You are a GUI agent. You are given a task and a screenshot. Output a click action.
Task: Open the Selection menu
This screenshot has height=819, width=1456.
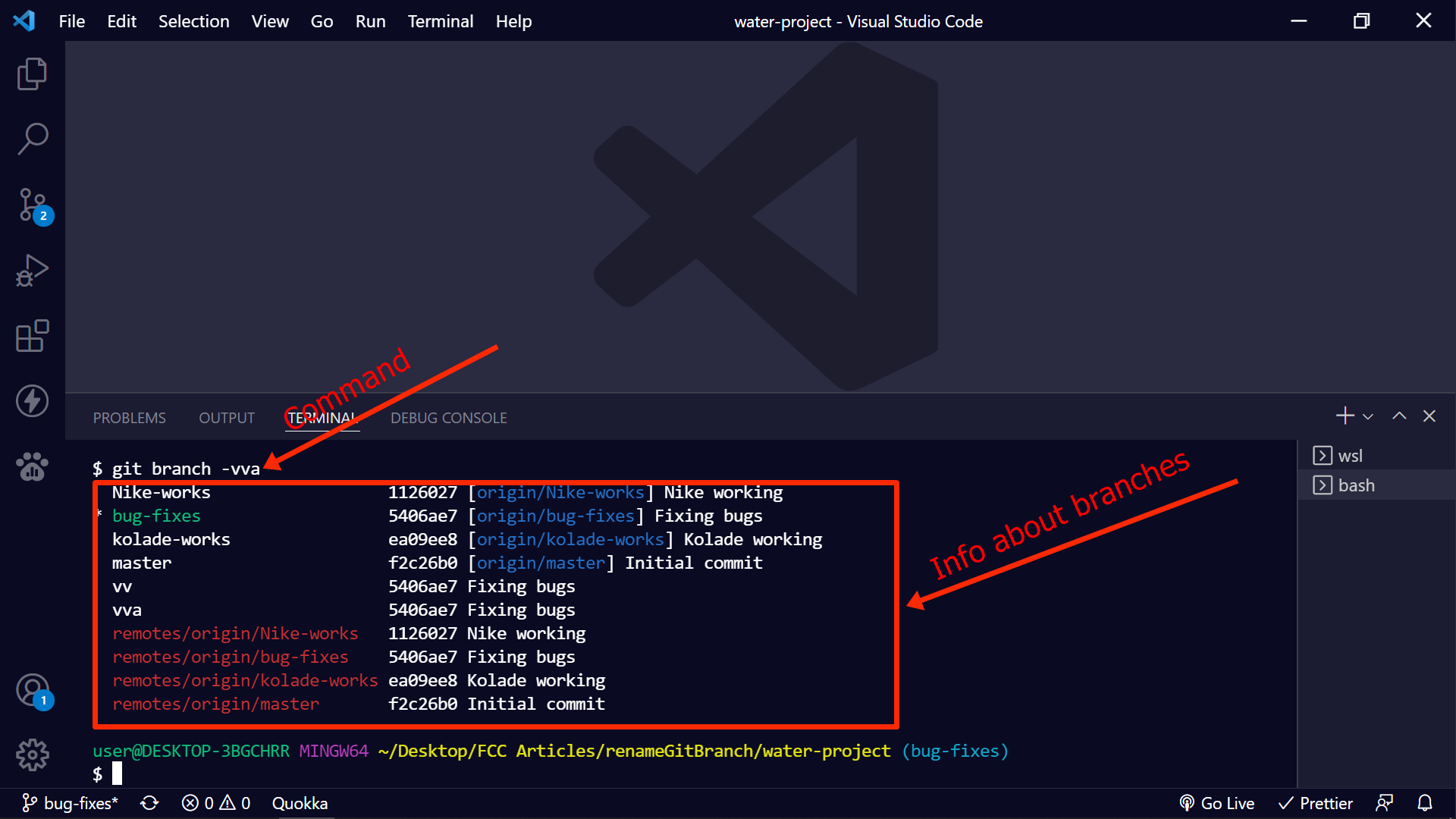[194, 21]
